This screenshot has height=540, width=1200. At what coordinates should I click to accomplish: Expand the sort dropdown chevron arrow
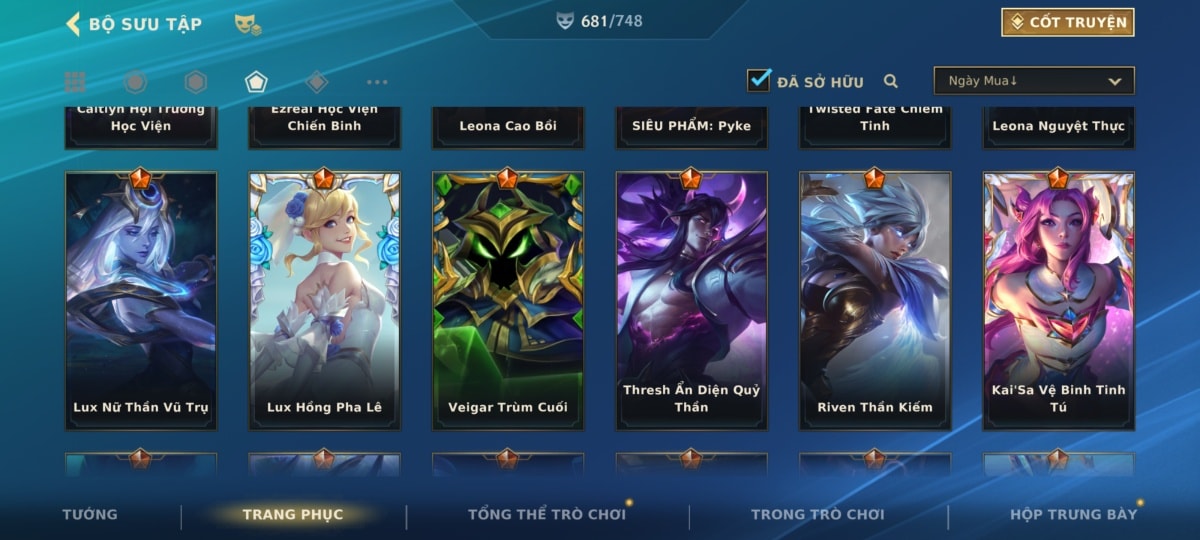coord(1115,81)
